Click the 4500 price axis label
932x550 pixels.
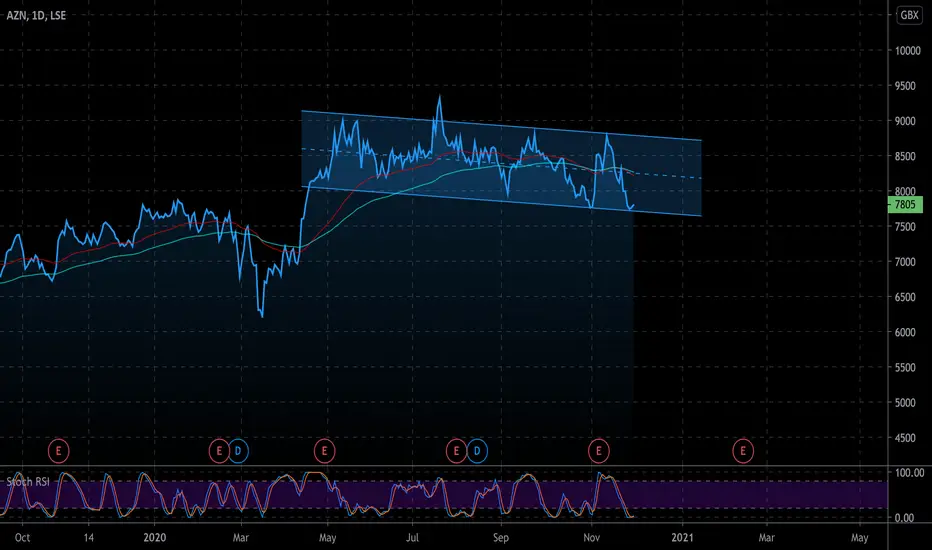click(905, 438)
